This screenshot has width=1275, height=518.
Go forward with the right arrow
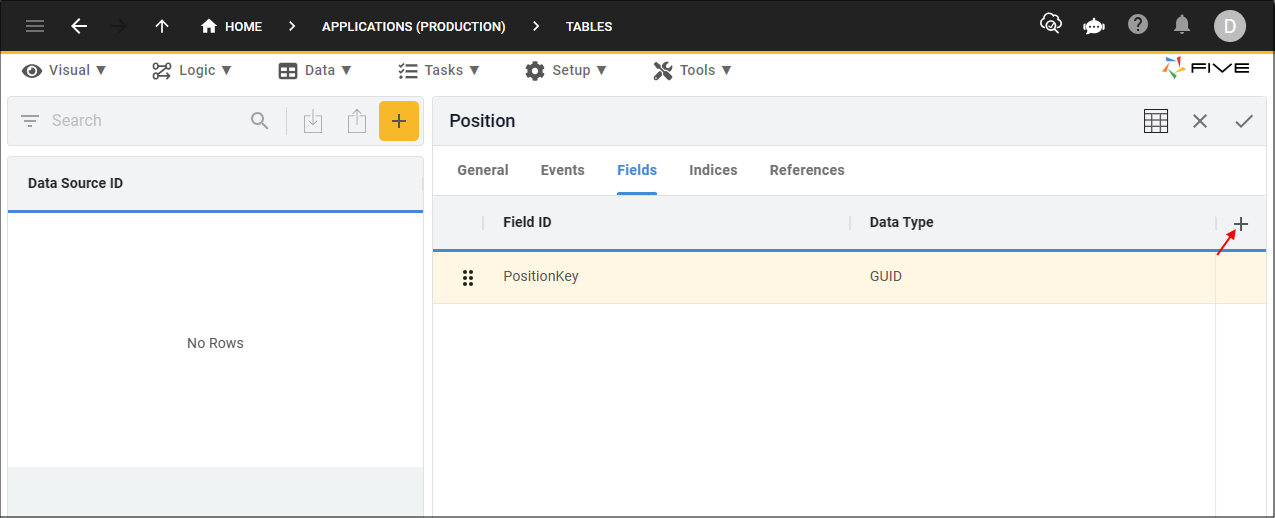coord(119,27)
